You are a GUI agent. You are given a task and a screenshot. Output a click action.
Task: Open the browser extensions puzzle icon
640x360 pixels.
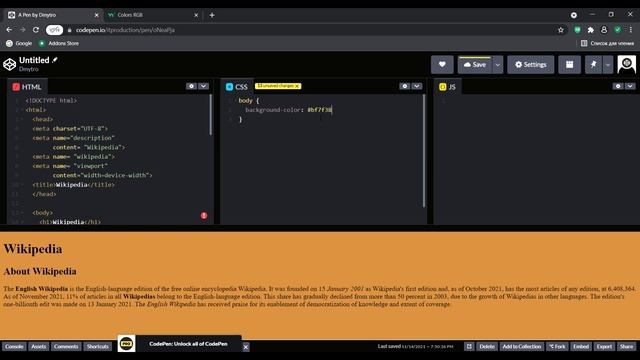pyautogui.click(x=591, y=30)
